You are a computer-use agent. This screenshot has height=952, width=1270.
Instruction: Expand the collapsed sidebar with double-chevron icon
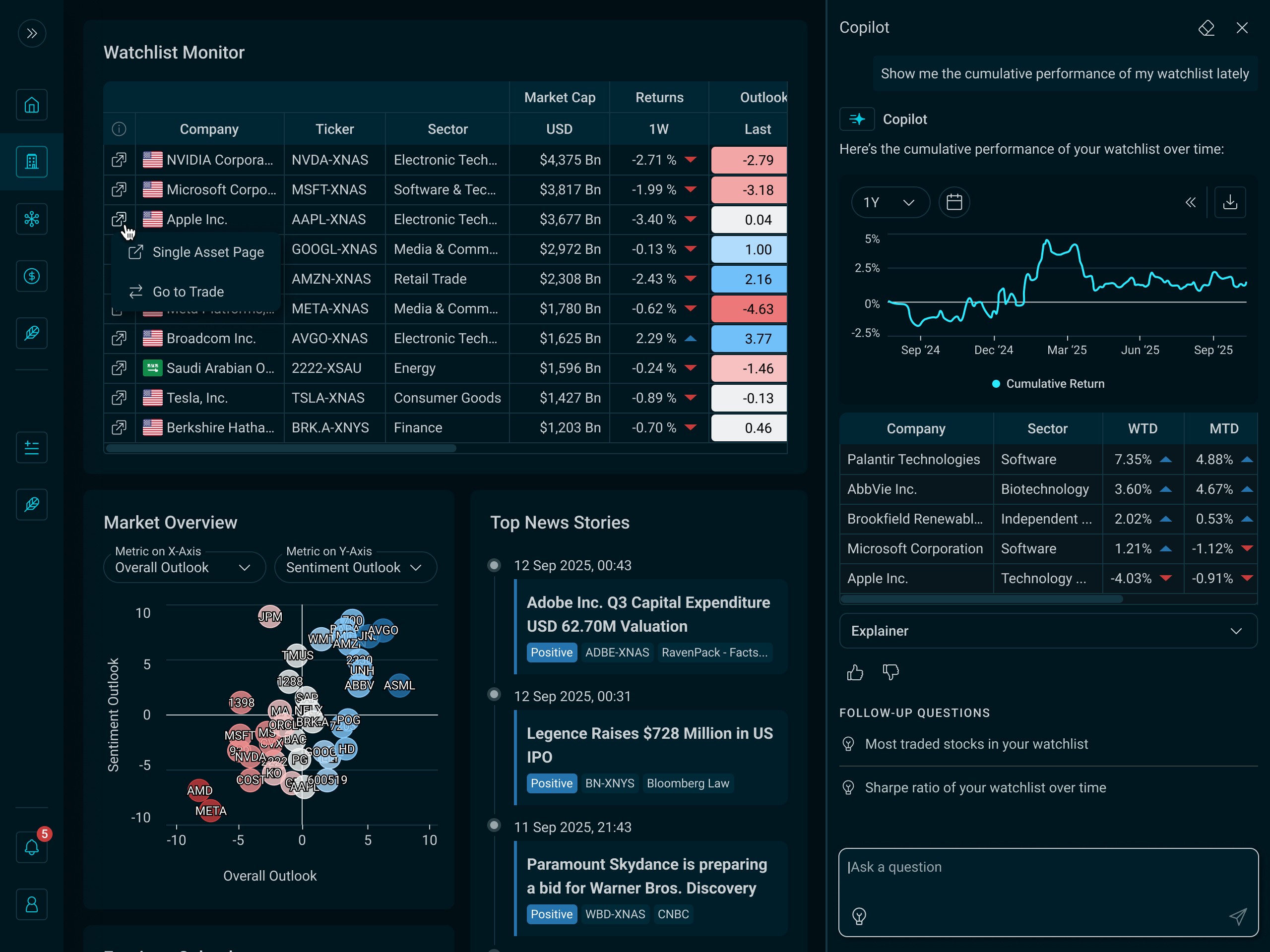point(32,33)
